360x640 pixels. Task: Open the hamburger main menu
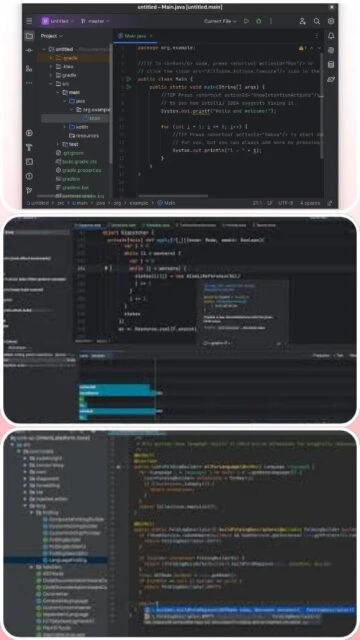pos(29,21)
